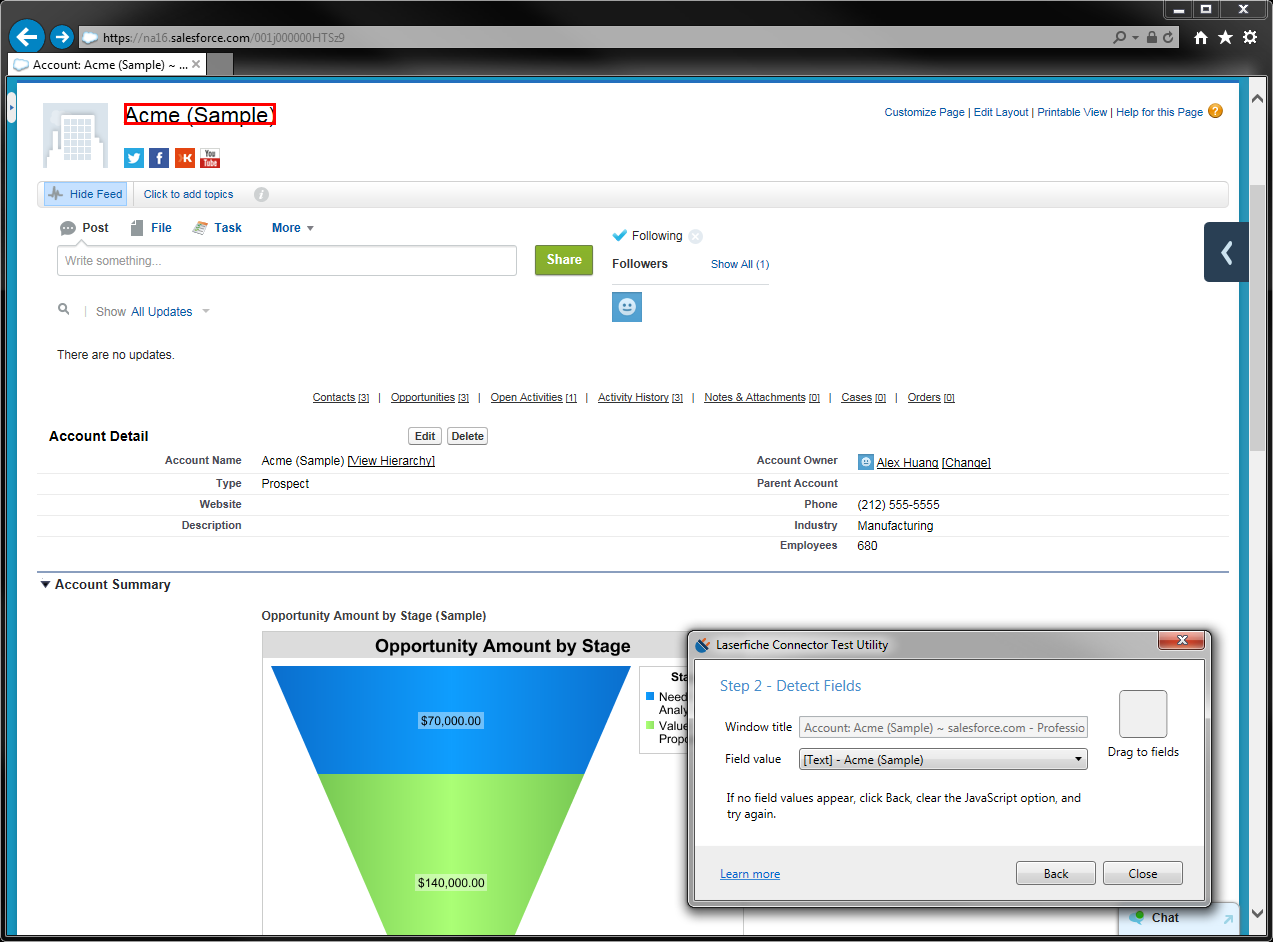
Task: Toggle the Following status checkmark
Action: (619, 236)
